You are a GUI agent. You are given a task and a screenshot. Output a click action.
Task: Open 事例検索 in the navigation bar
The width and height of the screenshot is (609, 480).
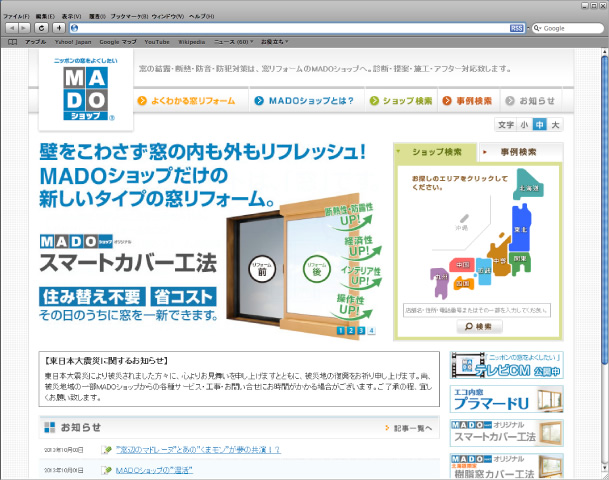tap(468, 101)
